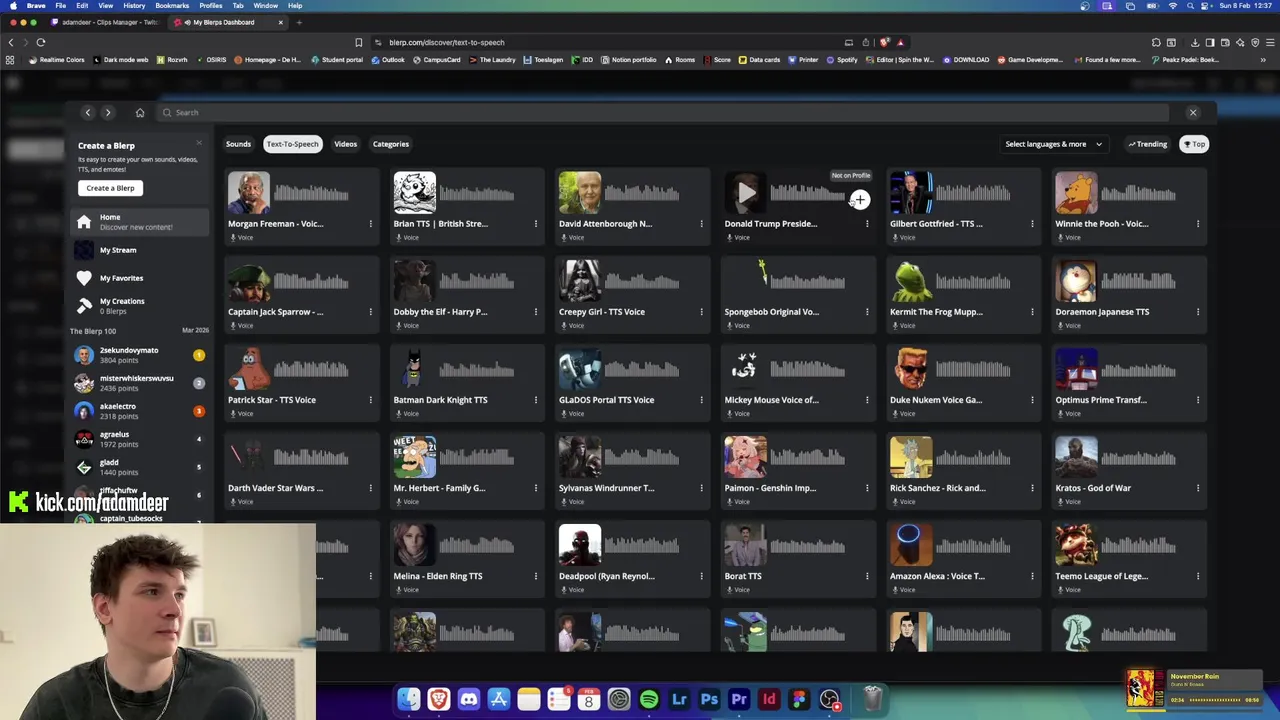Select the Text-To-Speech tab
The width and height of the screenshot is (1280, 720).
coord(292,144)
